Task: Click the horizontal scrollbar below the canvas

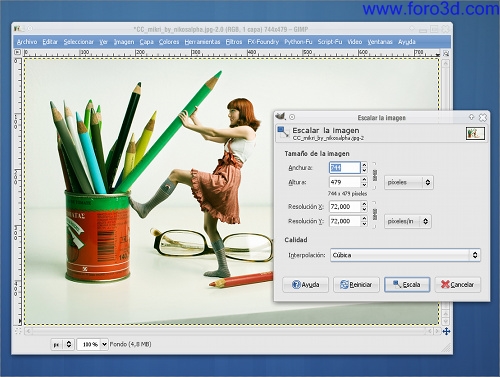Action: click(x=229, y=331)
